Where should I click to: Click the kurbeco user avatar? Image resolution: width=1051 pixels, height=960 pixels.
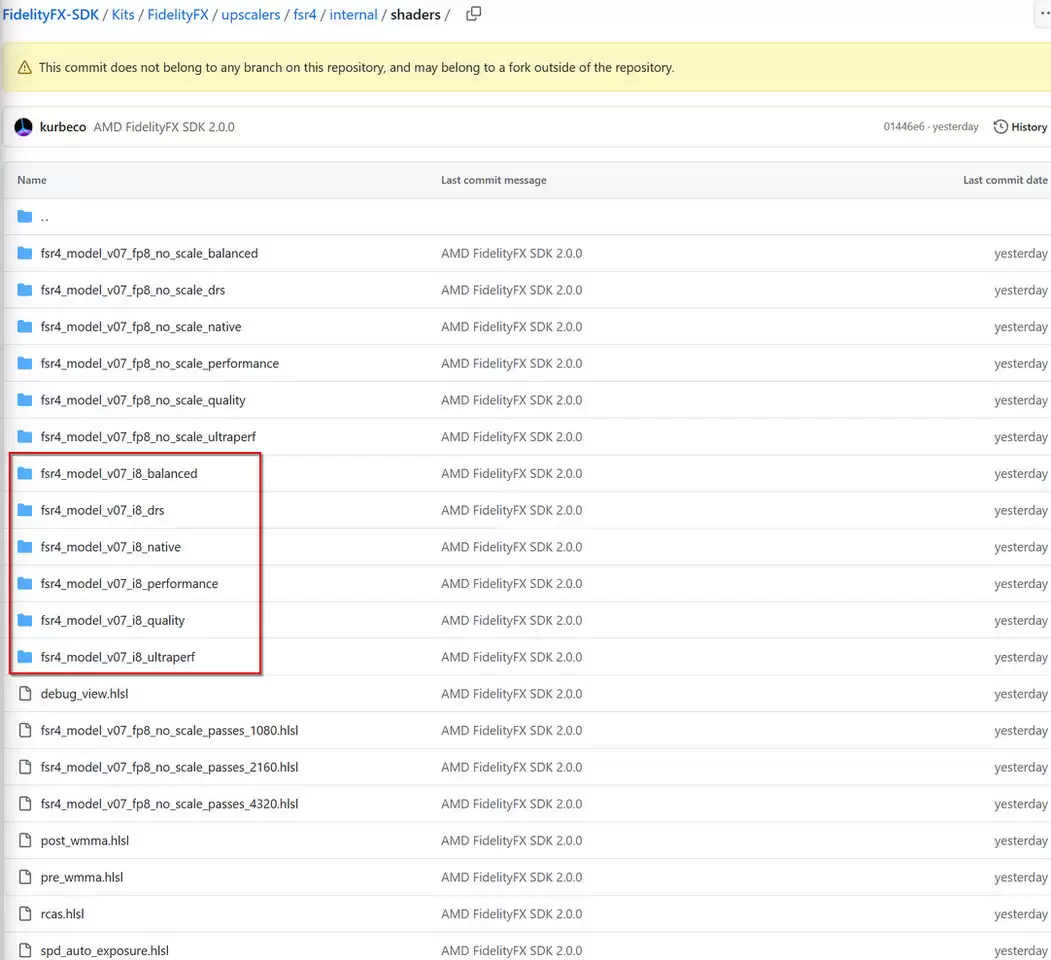click(24, 127)
